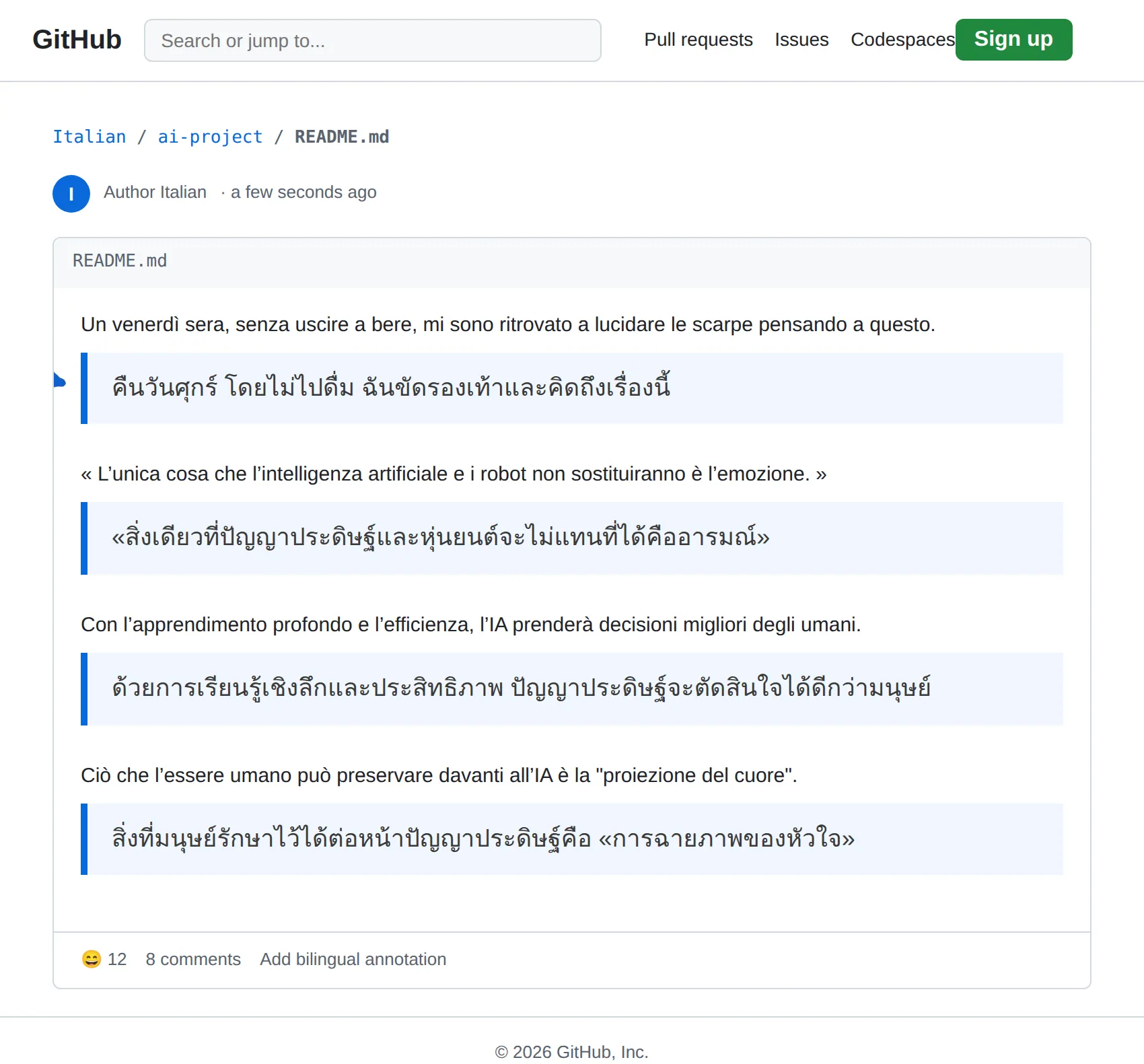Click the README.md file header label
The image size is (1144, 1064).
click(120, 260)
